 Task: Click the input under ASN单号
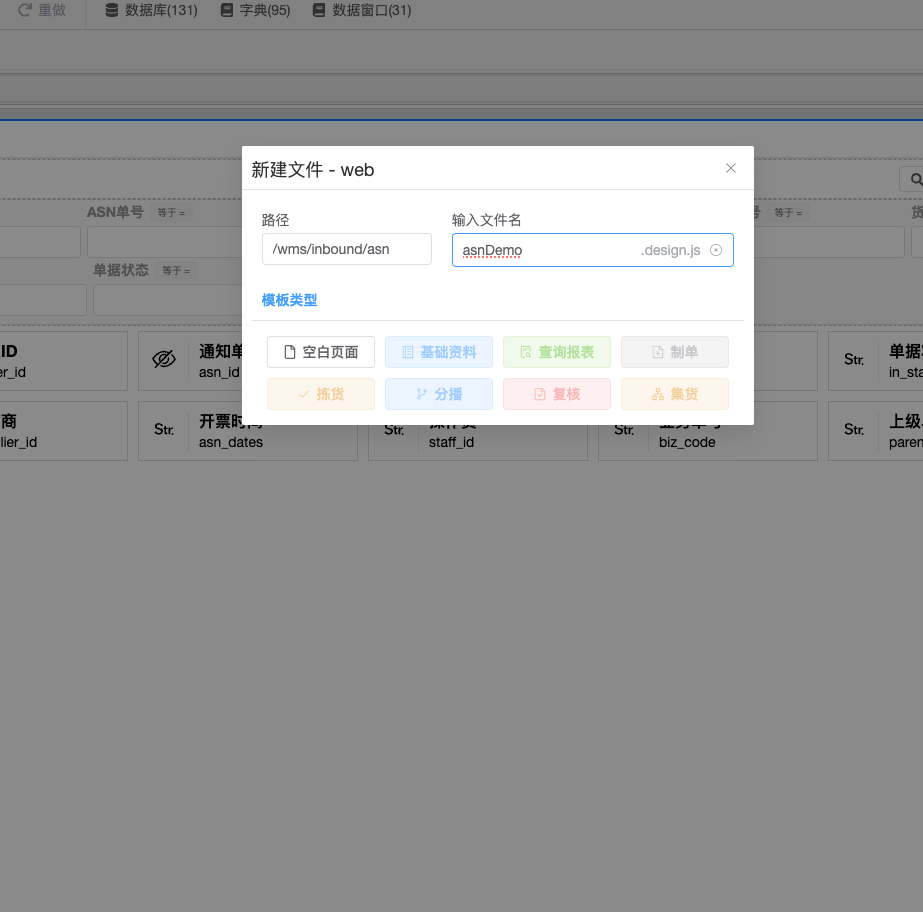tap(164, 242)
